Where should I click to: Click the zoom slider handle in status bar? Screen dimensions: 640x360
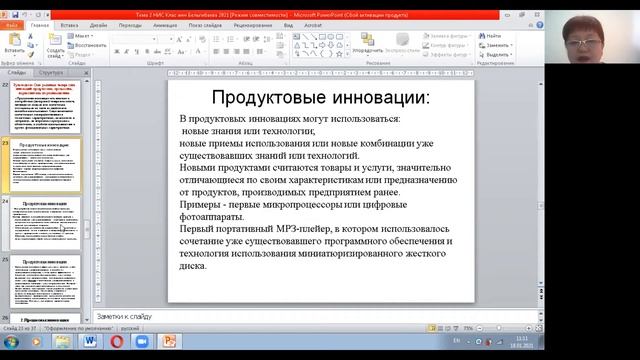tap(499, 328)
